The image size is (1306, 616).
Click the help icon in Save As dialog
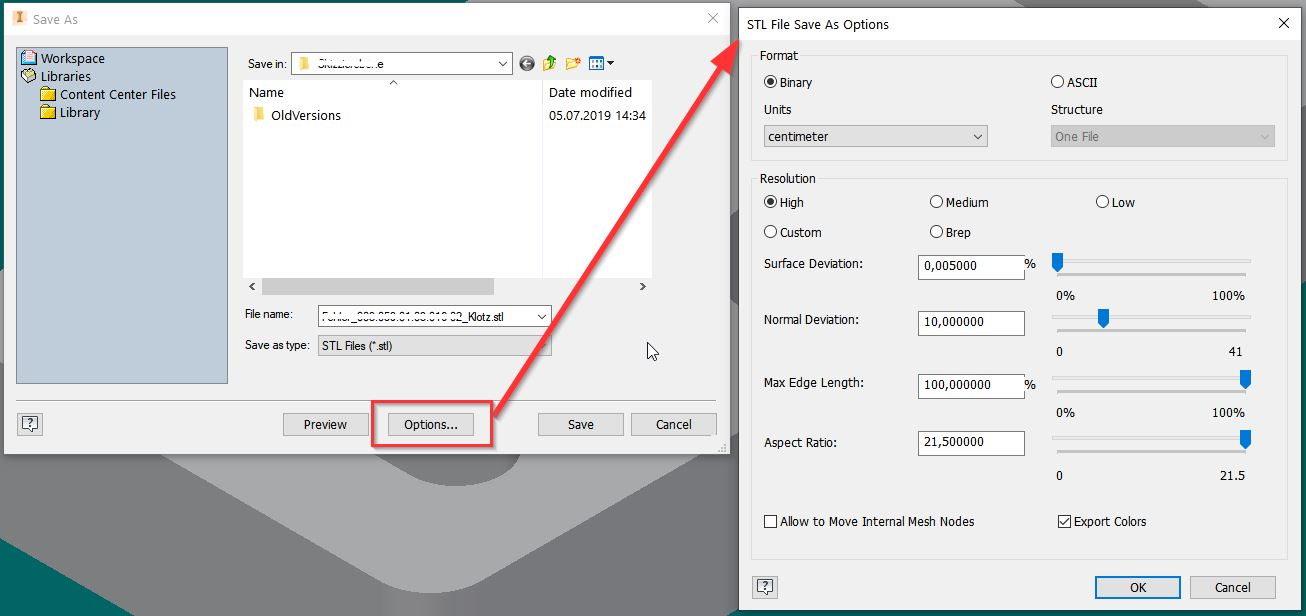tap(30, 424)
